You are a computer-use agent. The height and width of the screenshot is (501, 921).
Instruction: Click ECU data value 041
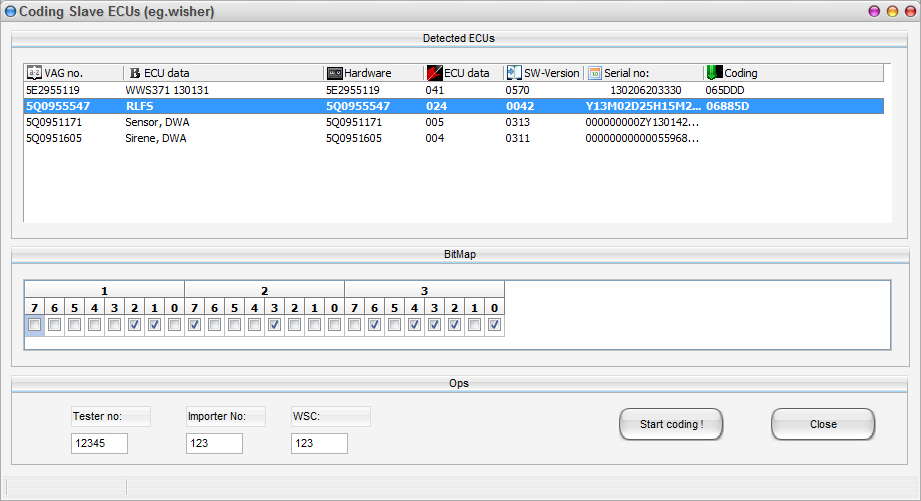click(x=435, y=90)
